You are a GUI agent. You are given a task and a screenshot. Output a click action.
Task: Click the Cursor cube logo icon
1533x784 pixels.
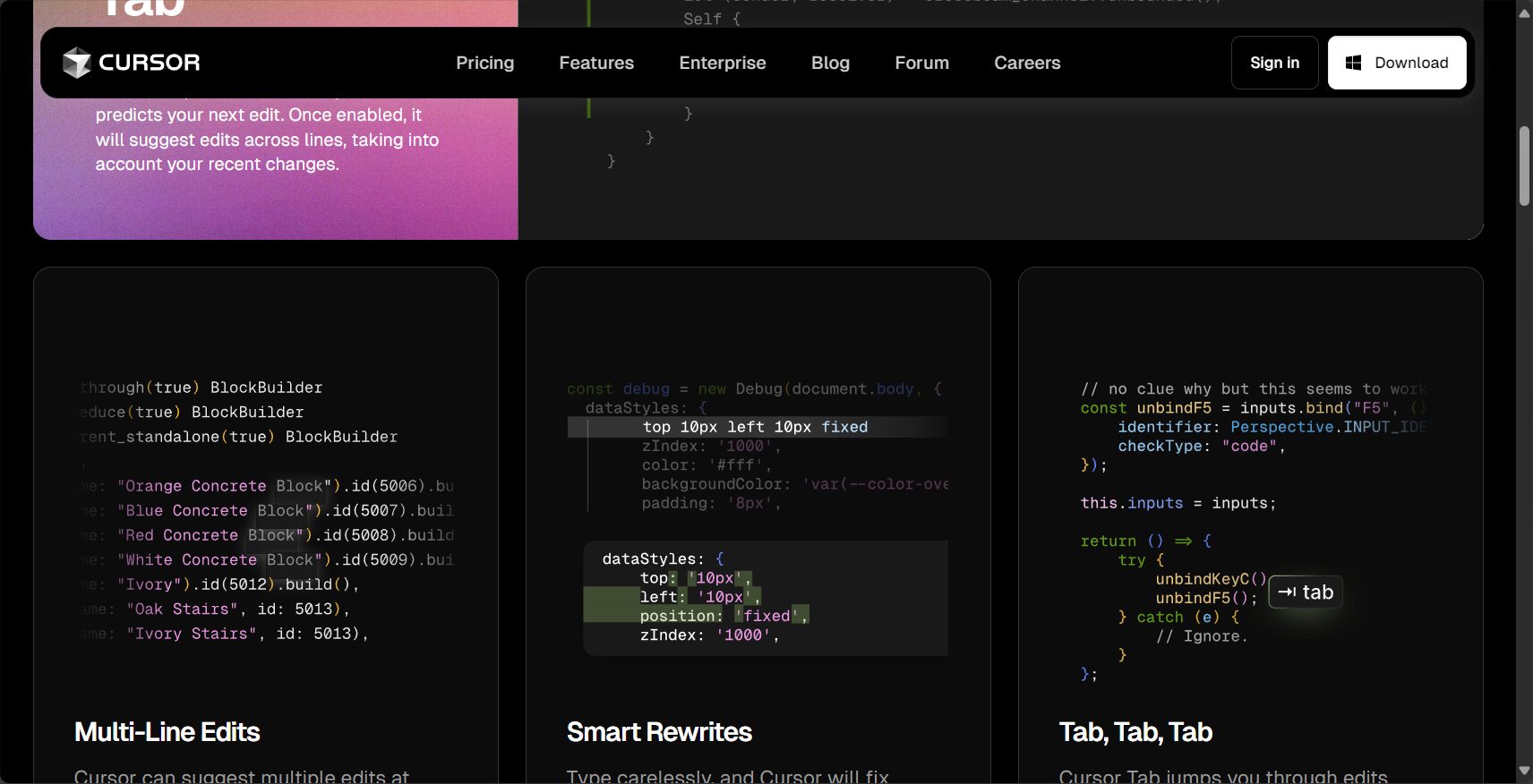(x=76, y=63)
